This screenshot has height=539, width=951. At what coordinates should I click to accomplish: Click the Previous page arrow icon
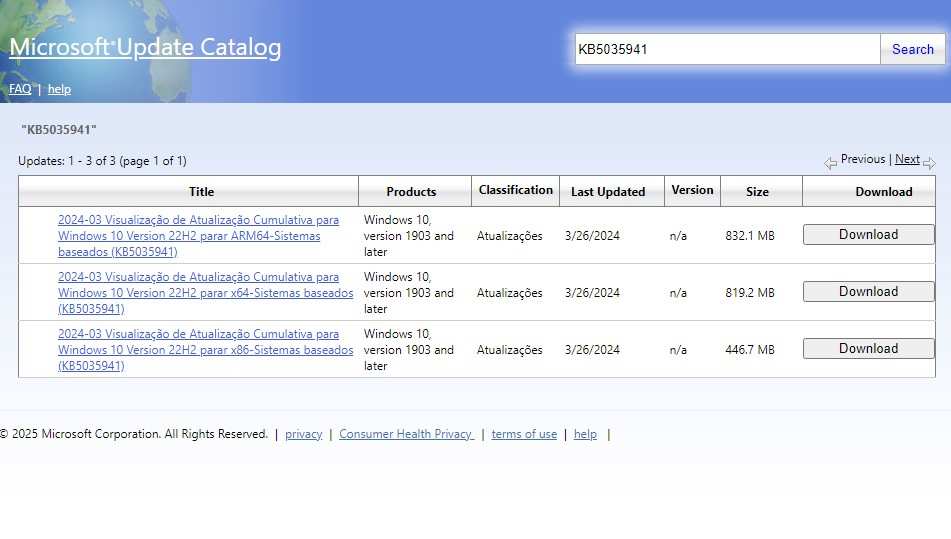click(x=830, y=163)
